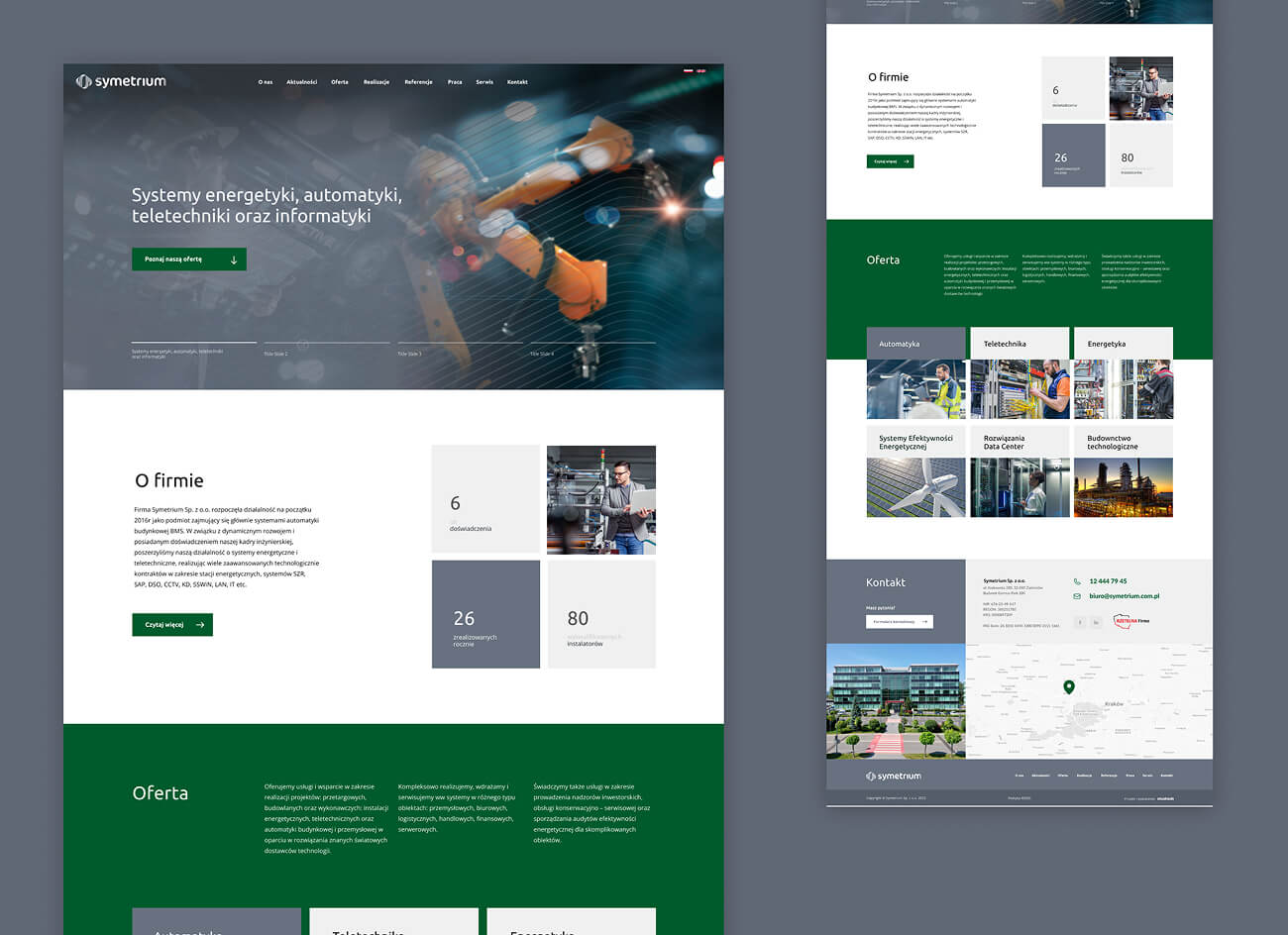Open the Facebook social icon in Kontakt
Screen dimensions: 1288x935
1080,622
